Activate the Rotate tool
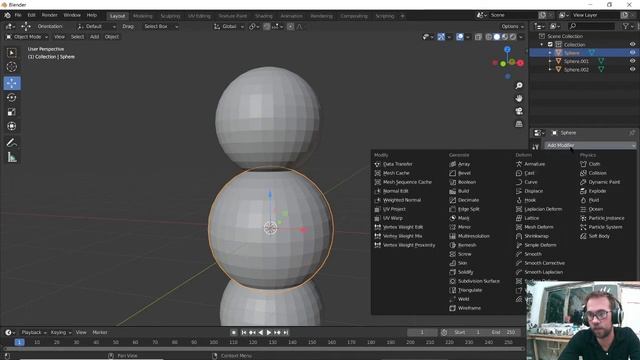The image size is (640, 360). point(11,98)
